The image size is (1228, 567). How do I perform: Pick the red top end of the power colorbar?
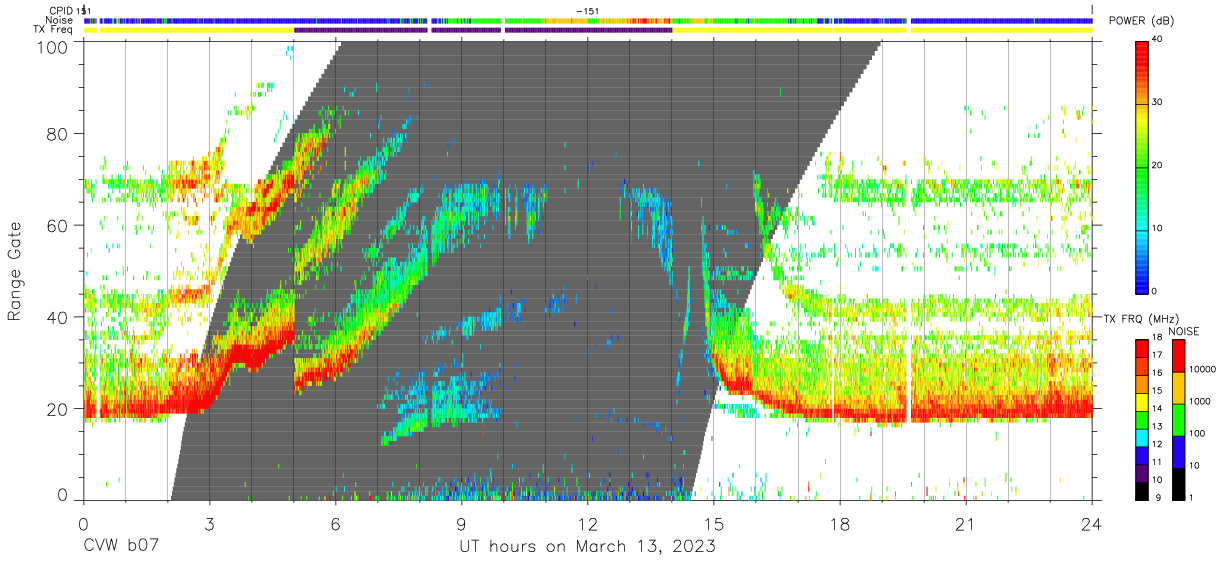(x=1142, y=45)
